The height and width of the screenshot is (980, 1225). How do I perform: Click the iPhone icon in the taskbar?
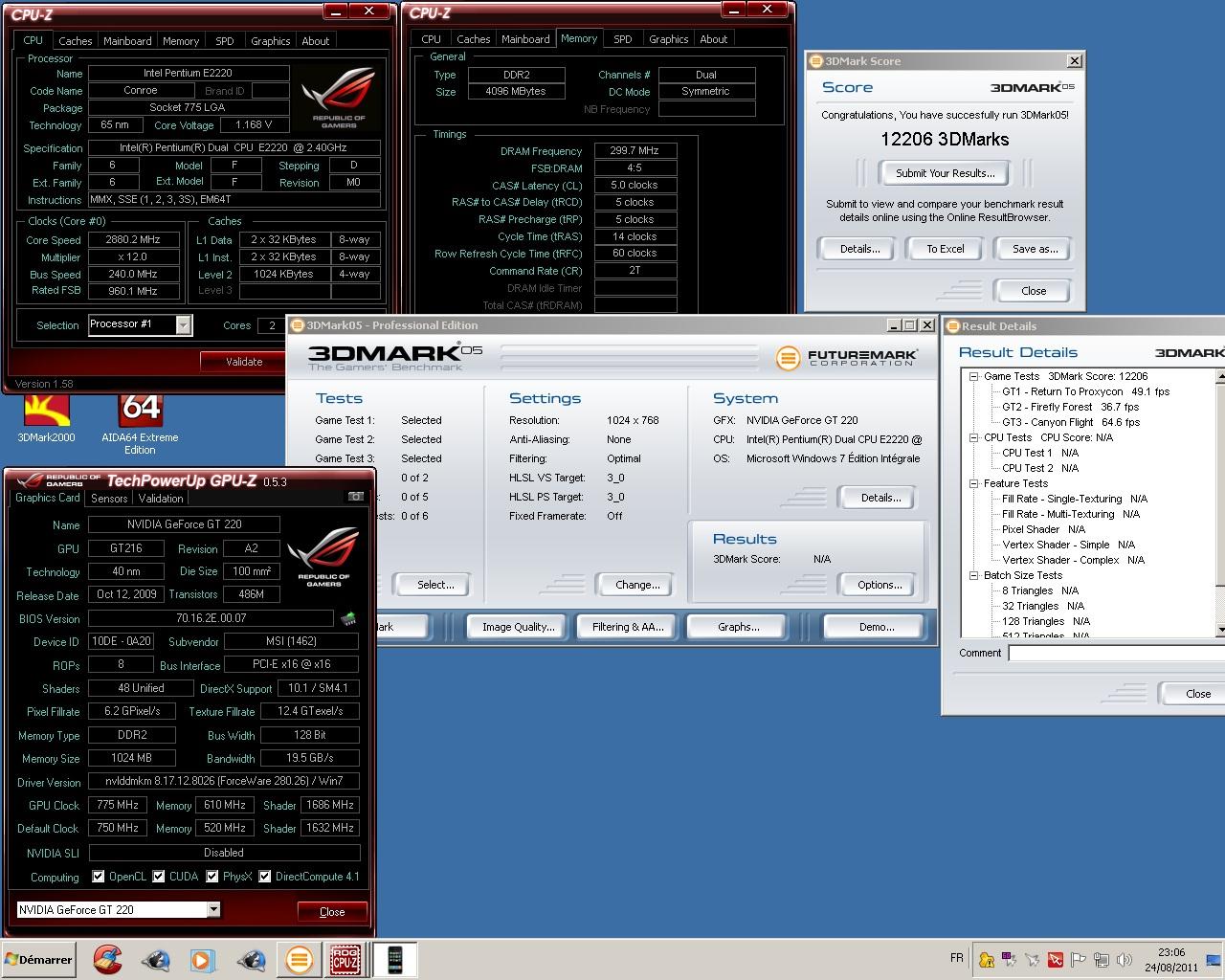click(394, 959)
